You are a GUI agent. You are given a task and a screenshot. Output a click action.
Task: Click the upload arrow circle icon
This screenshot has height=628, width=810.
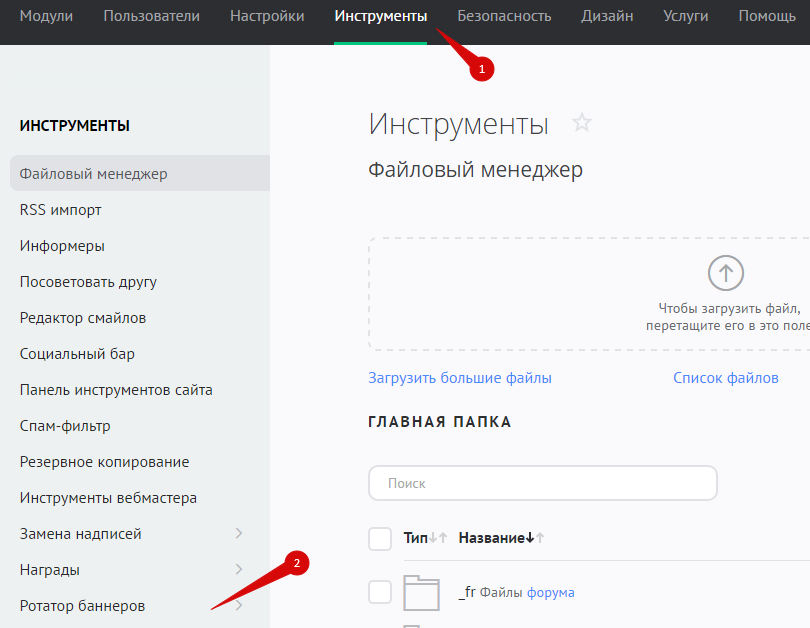[x=726, y=272]
